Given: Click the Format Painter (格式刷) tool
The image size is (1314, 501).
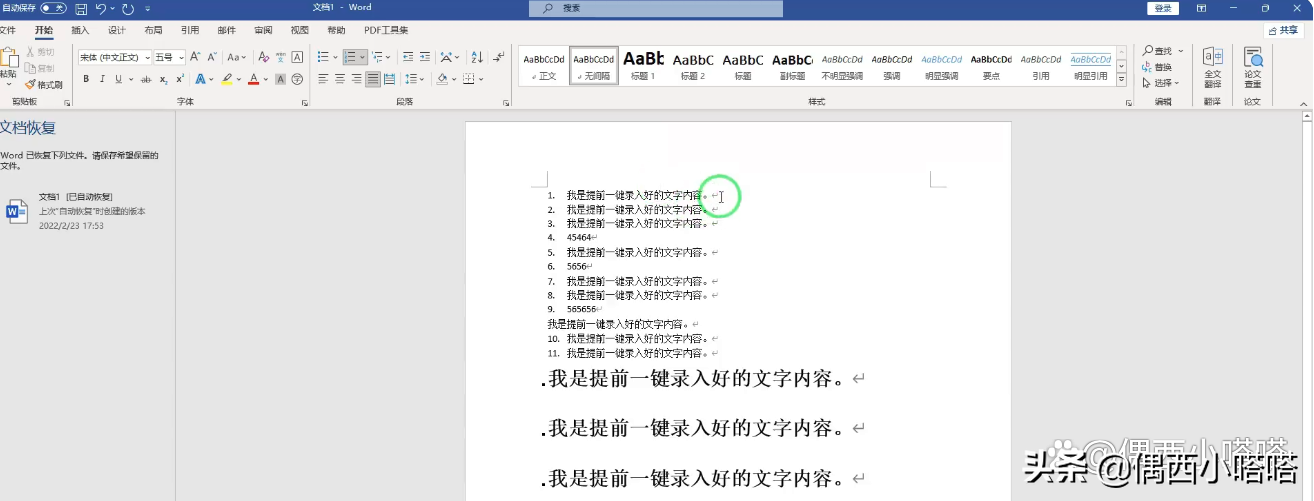Looking at the screenshot, I should [44, 85].
